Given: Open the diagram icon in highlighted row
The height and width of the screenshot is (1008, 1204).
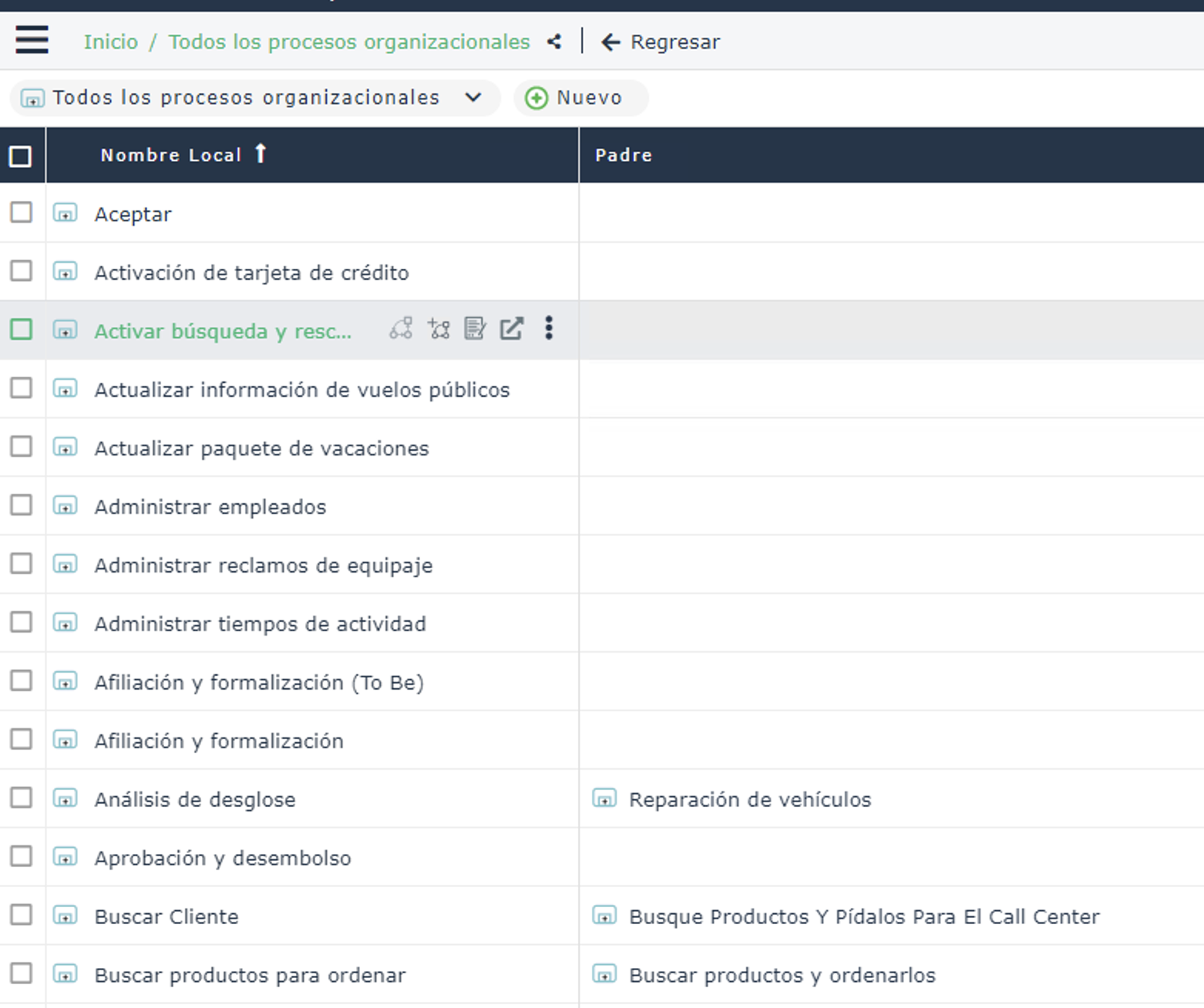Looking at the screenshot, I should coord(401,329).
